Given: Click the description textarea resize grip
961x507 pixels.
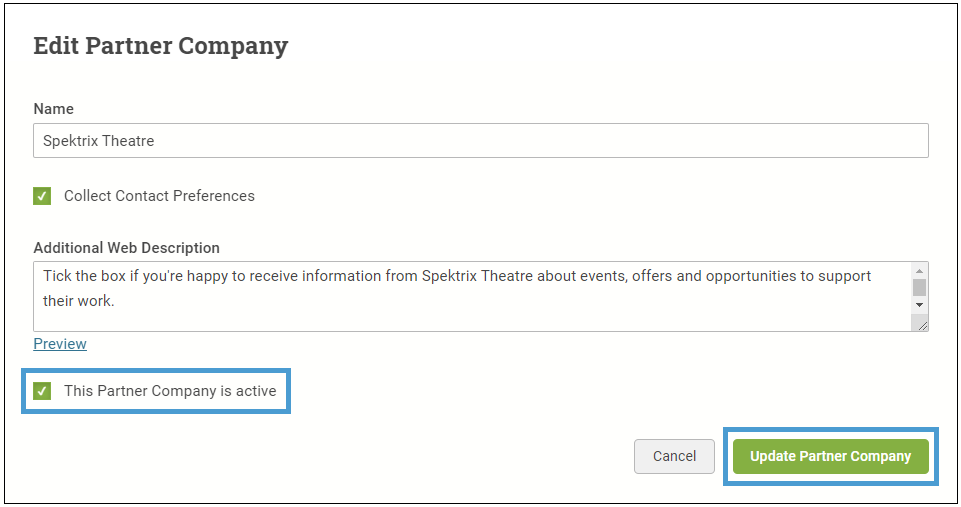Looking at the screenshot, I should pos(920,324).
